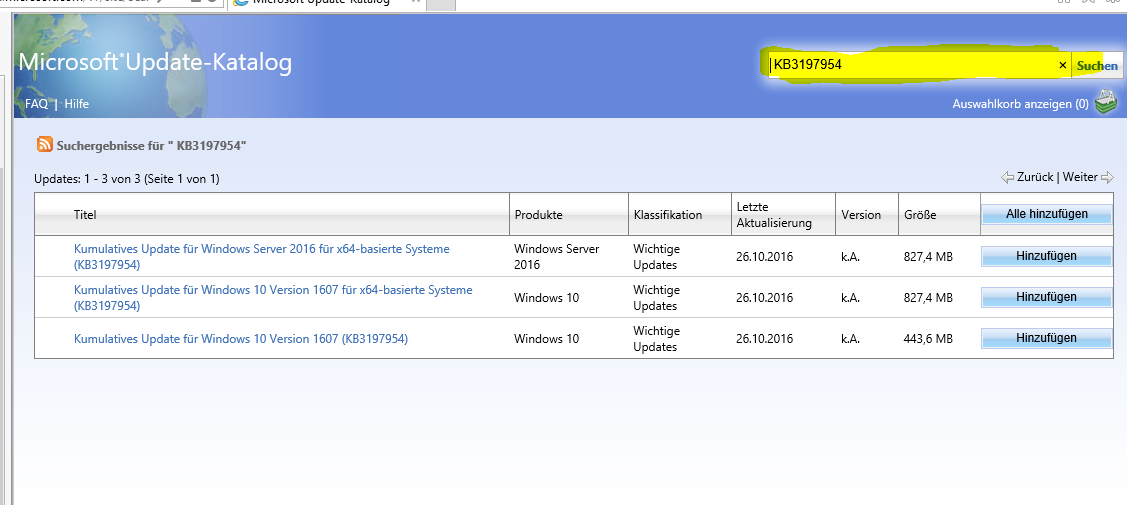1127x505 pixels.
Task: Sort by the Version column header
Action: click(x=860, y=214)
